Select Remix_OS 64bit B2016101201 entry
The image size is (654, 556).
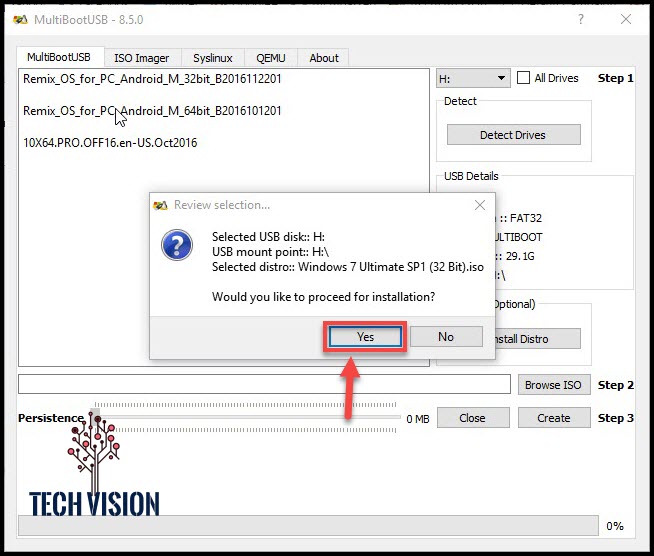(152, 111)
